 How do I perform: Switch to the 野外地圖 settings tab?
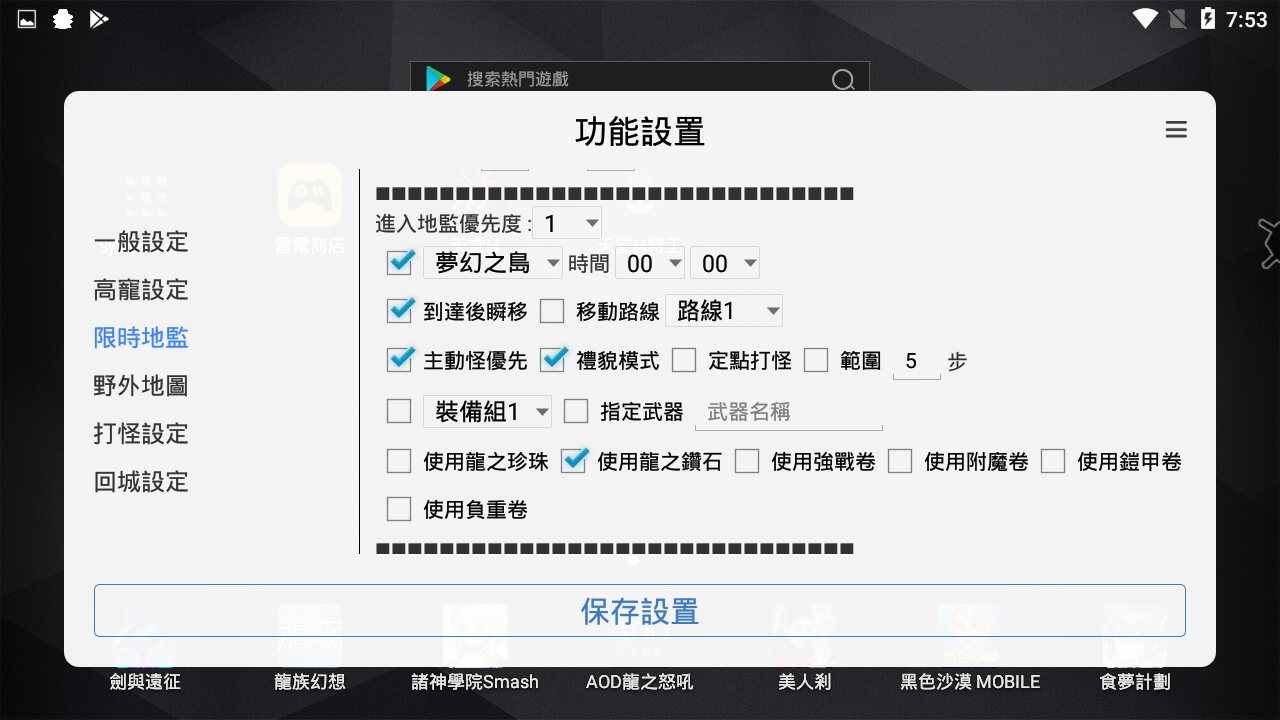[140, 386]
